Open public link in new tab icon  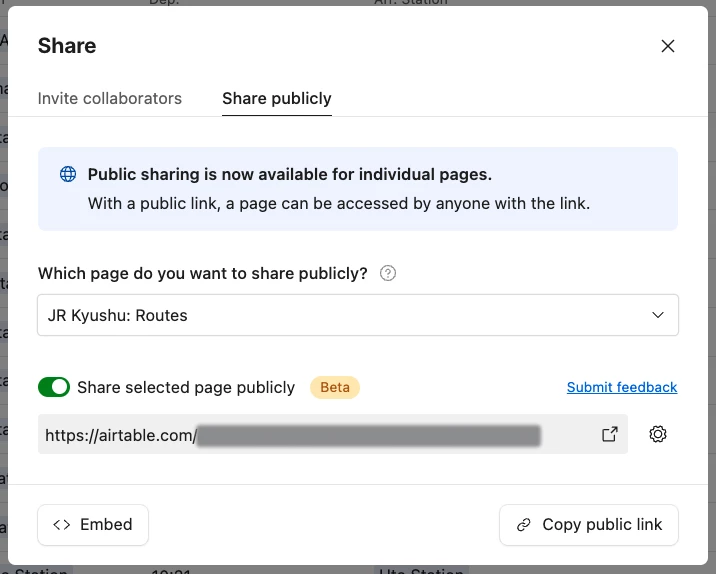click(610, 434)
